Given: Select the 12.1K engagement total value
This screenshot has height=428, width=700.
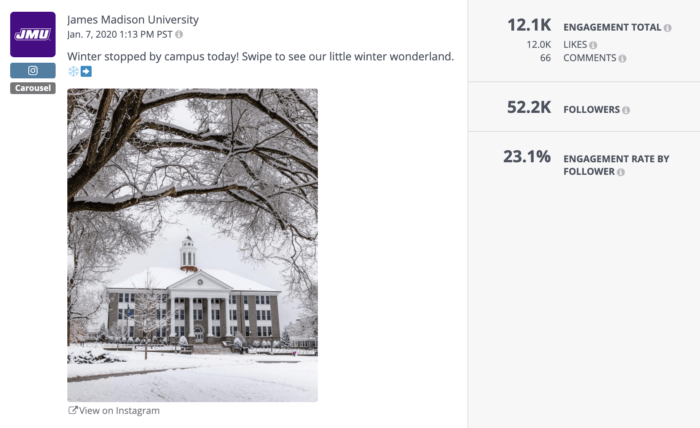Looking at the screenshot, I should click(x=529, y=25).
